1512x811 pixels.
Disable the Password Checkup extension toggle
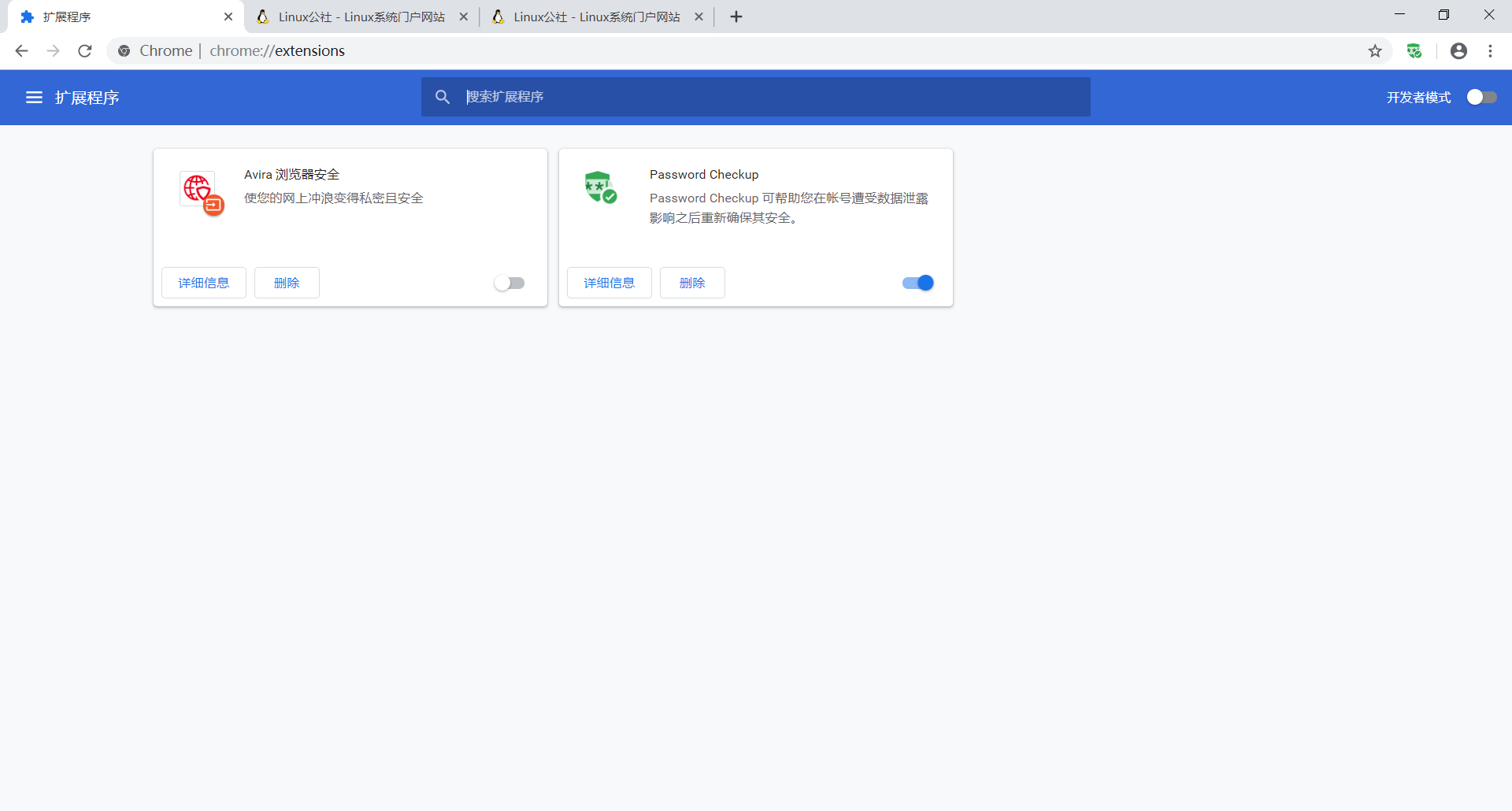point(918,283)
